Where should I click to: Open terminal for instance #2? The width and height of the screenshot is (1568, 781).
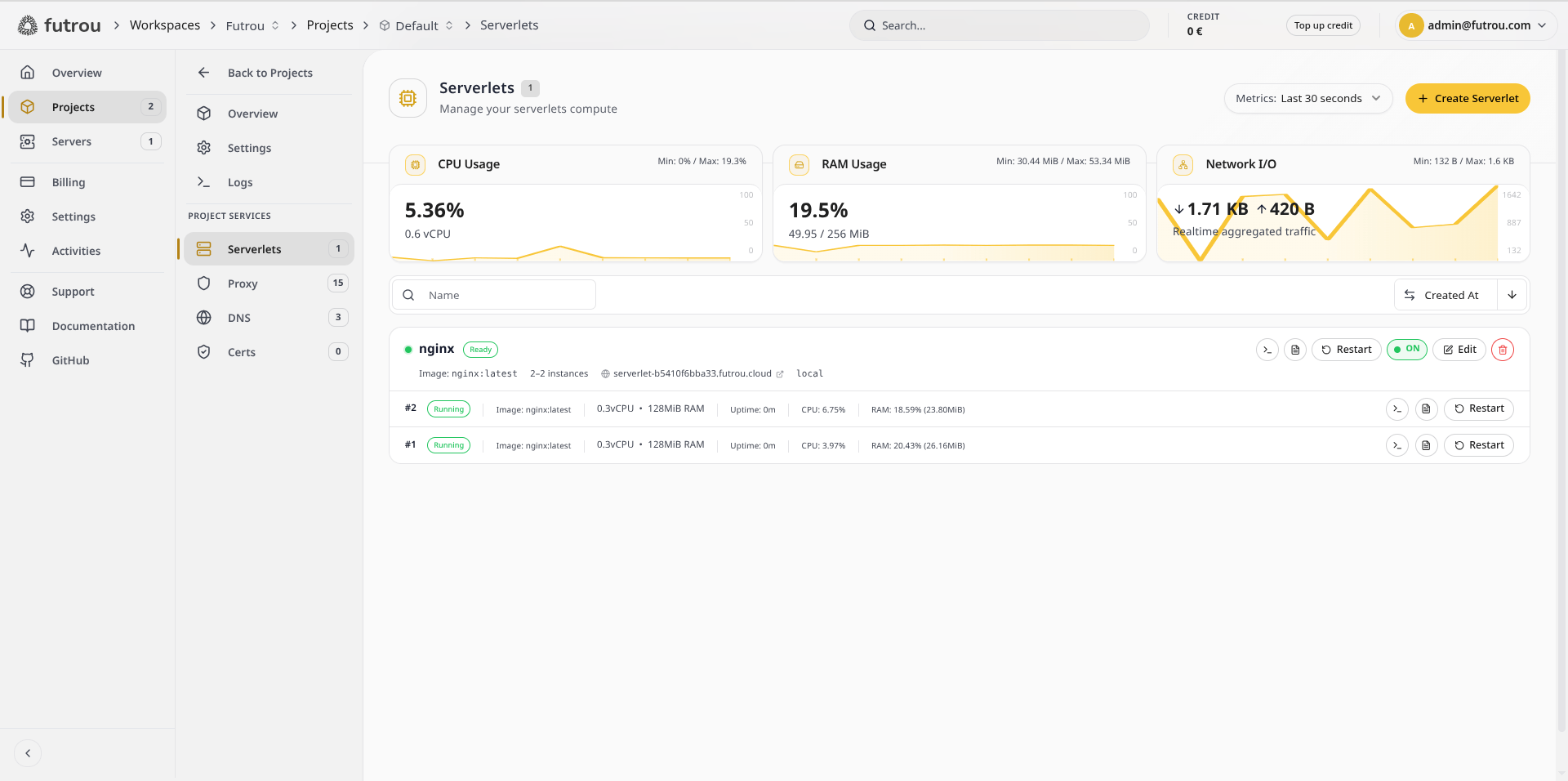coord(1397,409)
